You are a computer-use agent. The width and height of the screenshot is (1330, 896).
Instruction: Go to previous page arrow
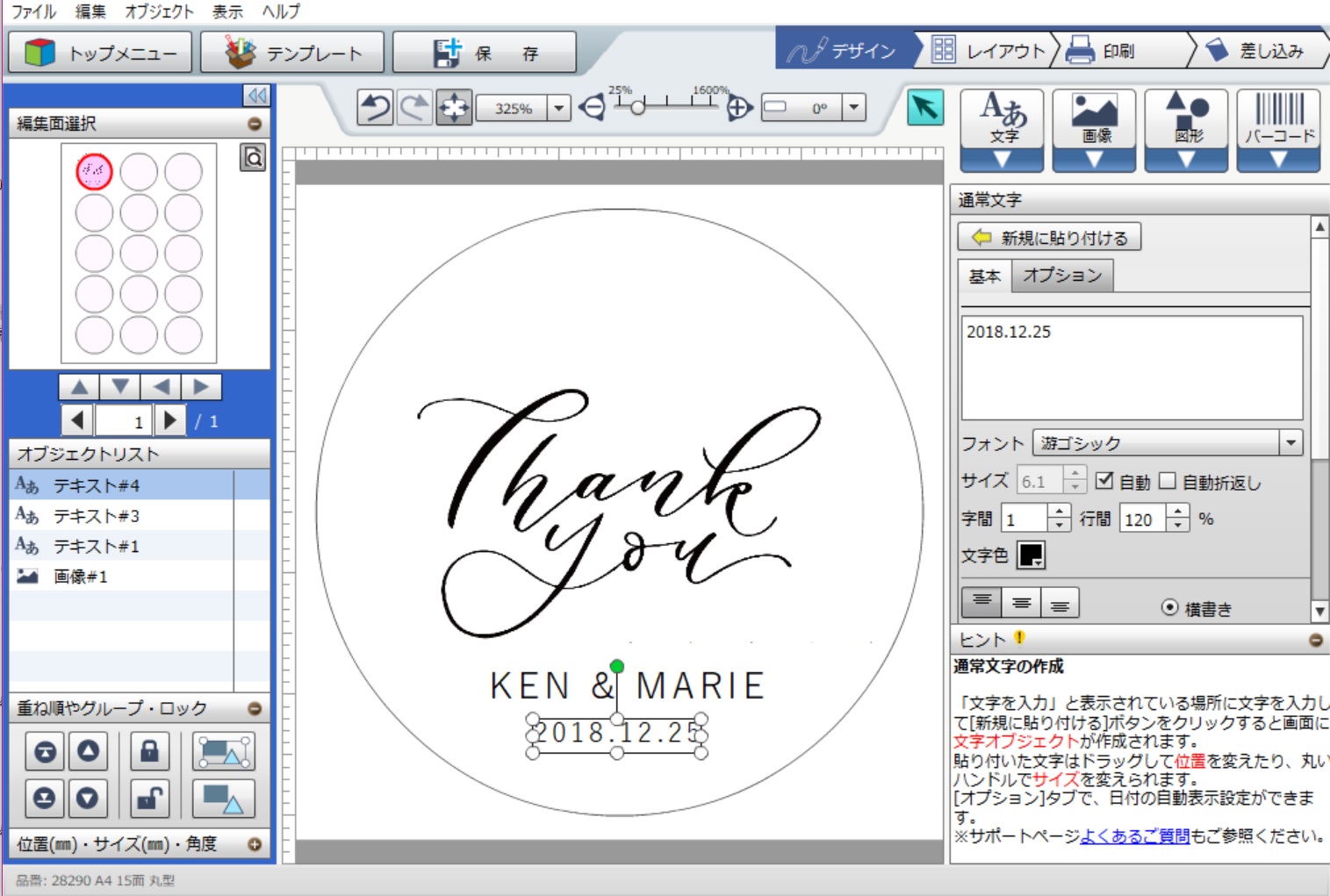77,420
